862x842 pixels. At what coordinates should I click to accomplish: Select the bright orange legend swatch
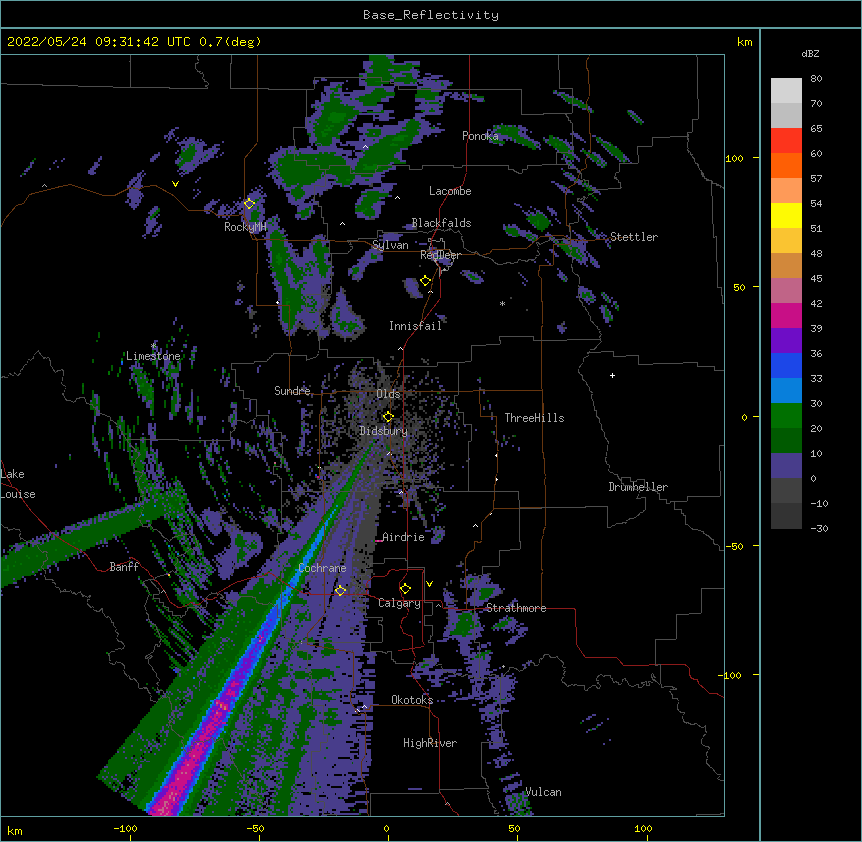click(x=786, y=165)
